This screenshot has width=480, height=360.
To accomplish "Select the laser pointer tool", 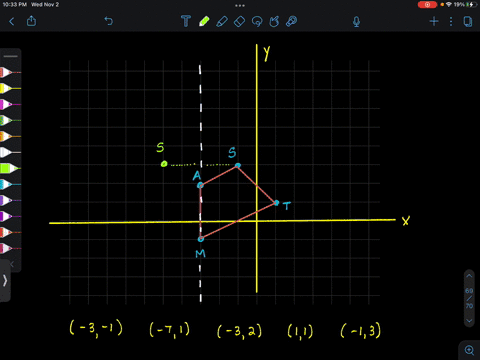I will [292, 21].
